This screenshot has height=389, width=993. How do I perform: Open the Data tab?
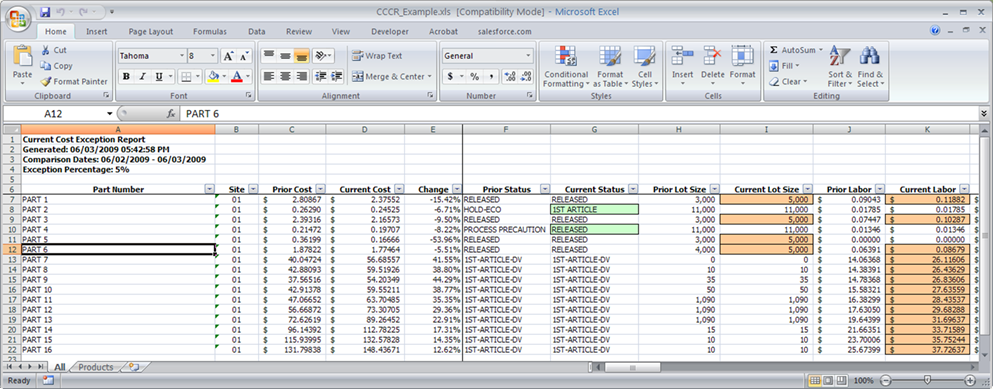[x=256, y=31]
